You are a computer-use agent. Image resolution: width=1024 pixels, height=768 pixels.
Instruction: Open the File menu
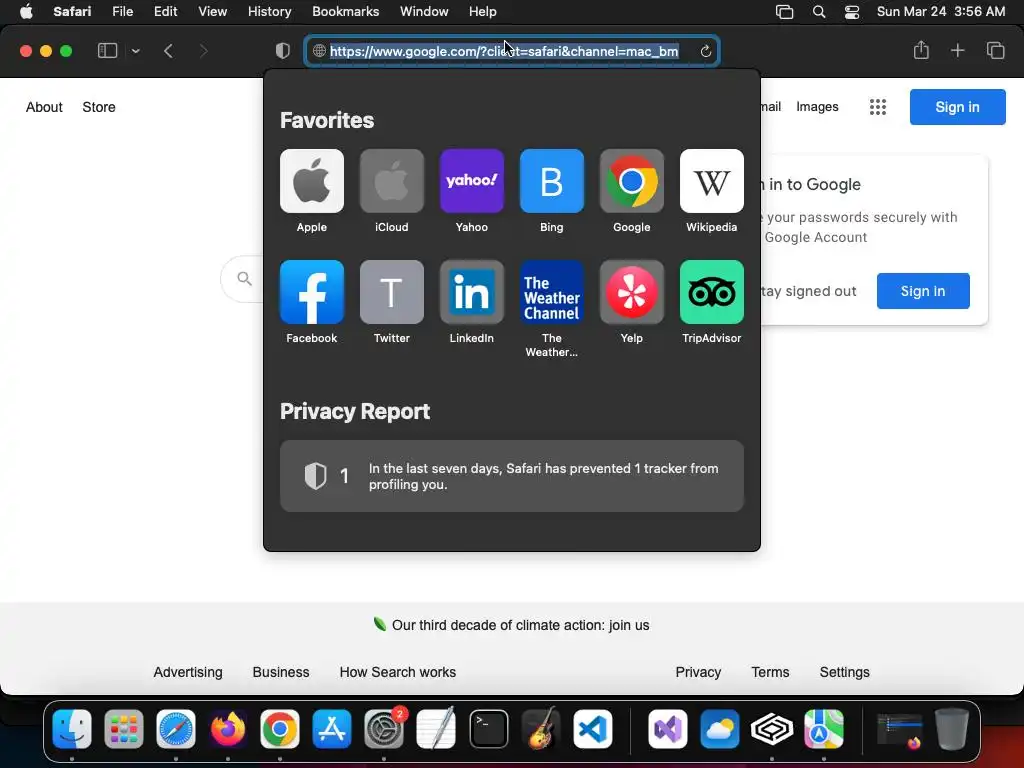[122, 12]
